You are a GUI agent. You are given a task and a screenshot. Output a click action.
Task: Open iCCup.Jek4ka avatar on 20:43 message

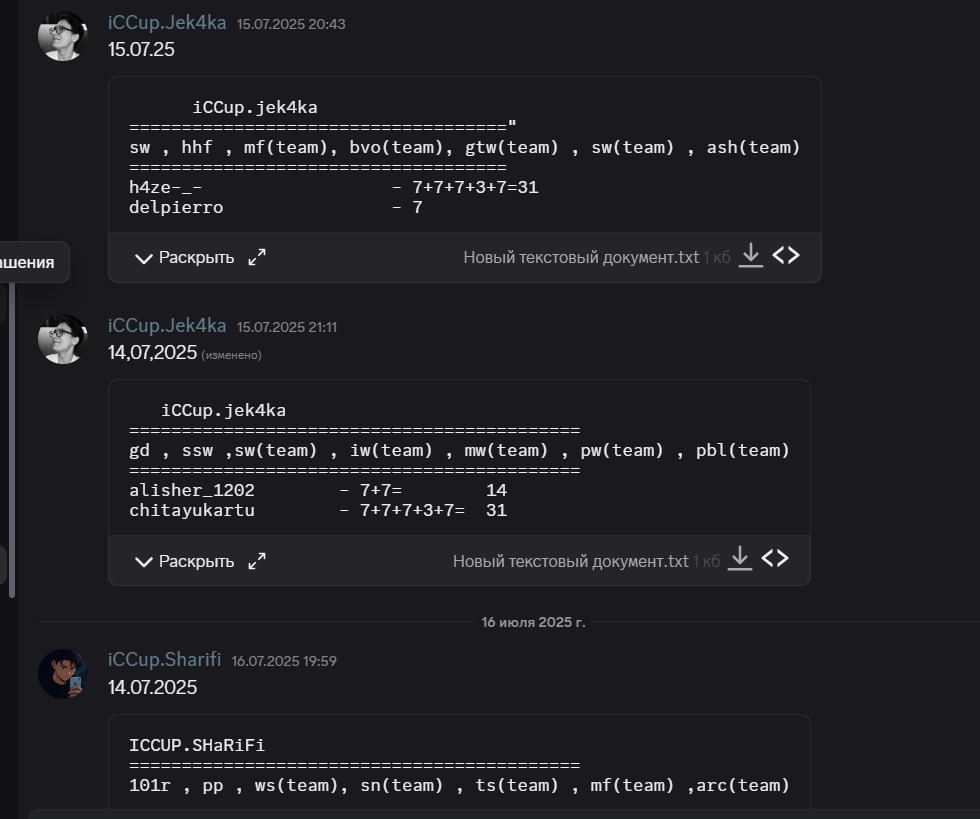point(62,36)
